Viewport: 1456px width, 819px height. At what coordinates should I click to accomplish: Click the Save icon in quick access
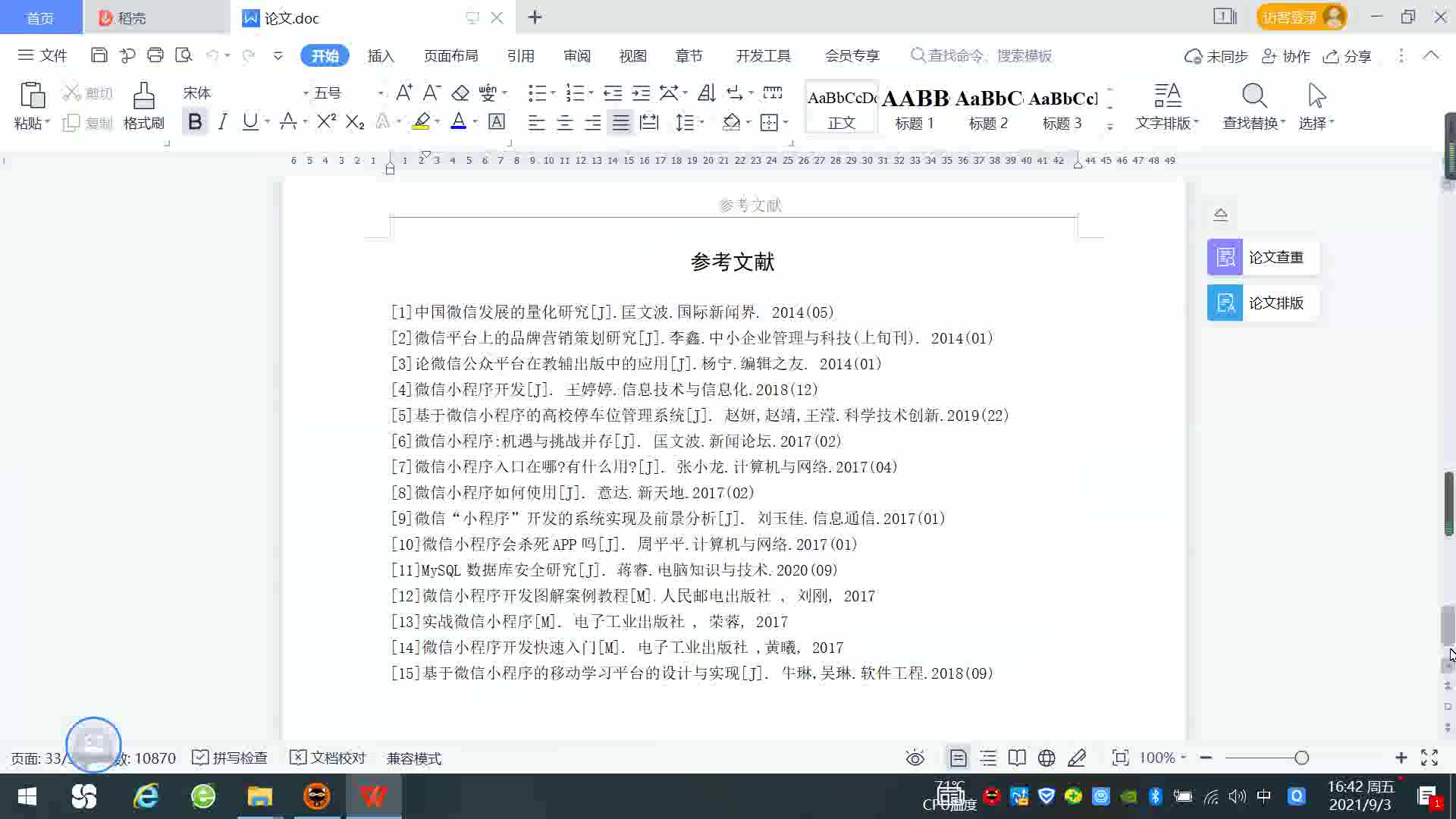(99, 55)
